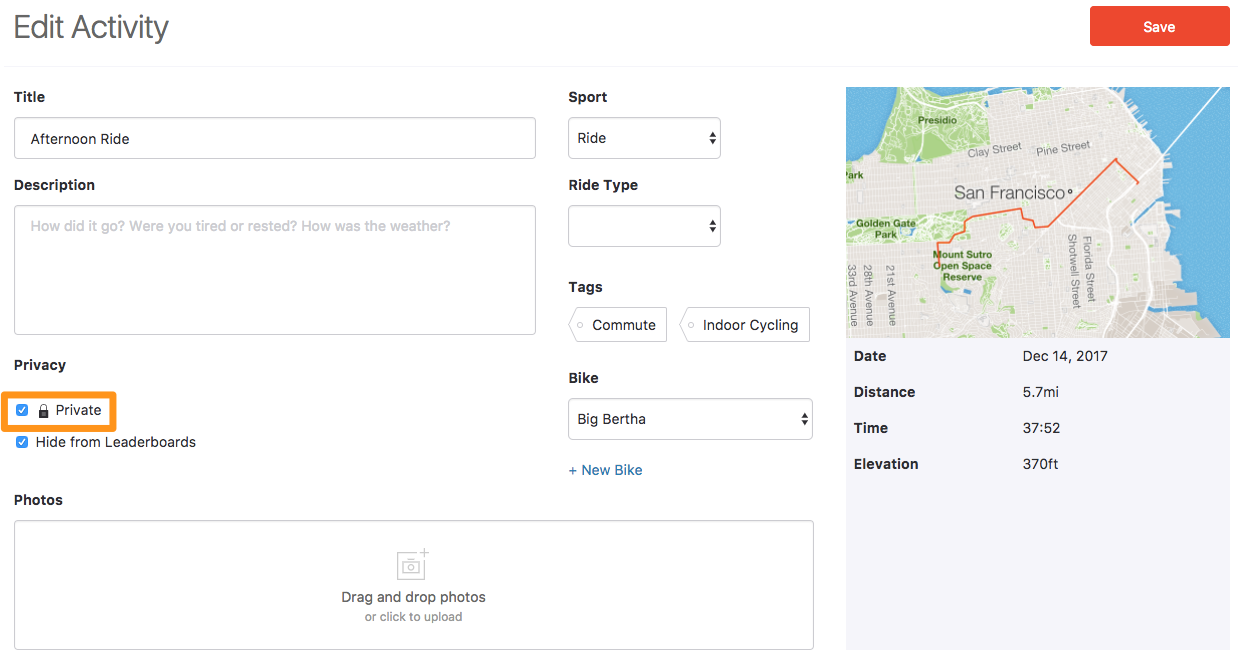Click the + New Bike link

tap(605, 470)
